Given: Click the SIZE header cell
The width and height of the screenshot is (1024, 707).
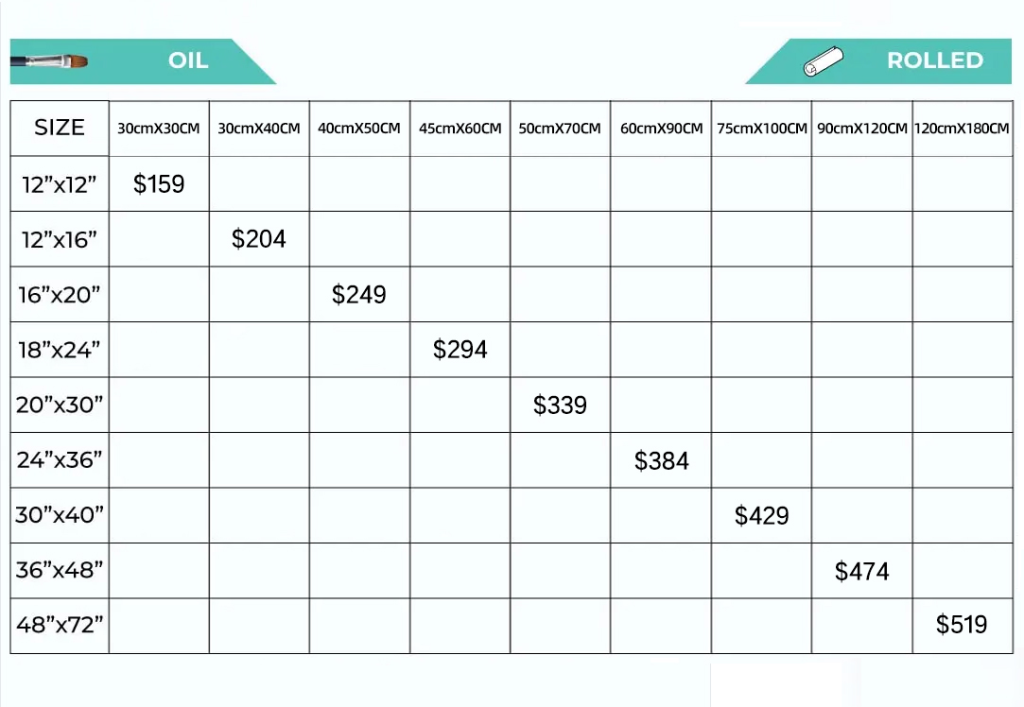Looking at the screenshot, I should click(x=60, y=128).
